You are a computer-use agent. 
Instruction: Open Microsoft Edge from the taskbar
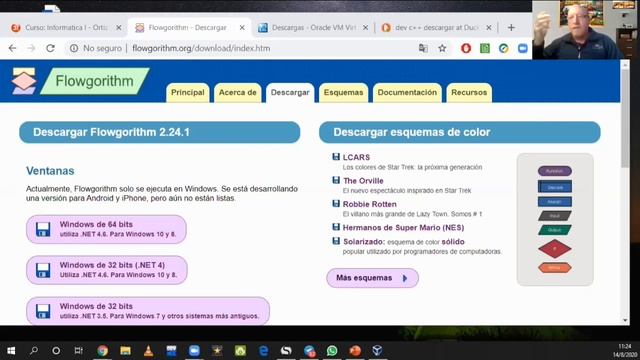tap(263, 351)
